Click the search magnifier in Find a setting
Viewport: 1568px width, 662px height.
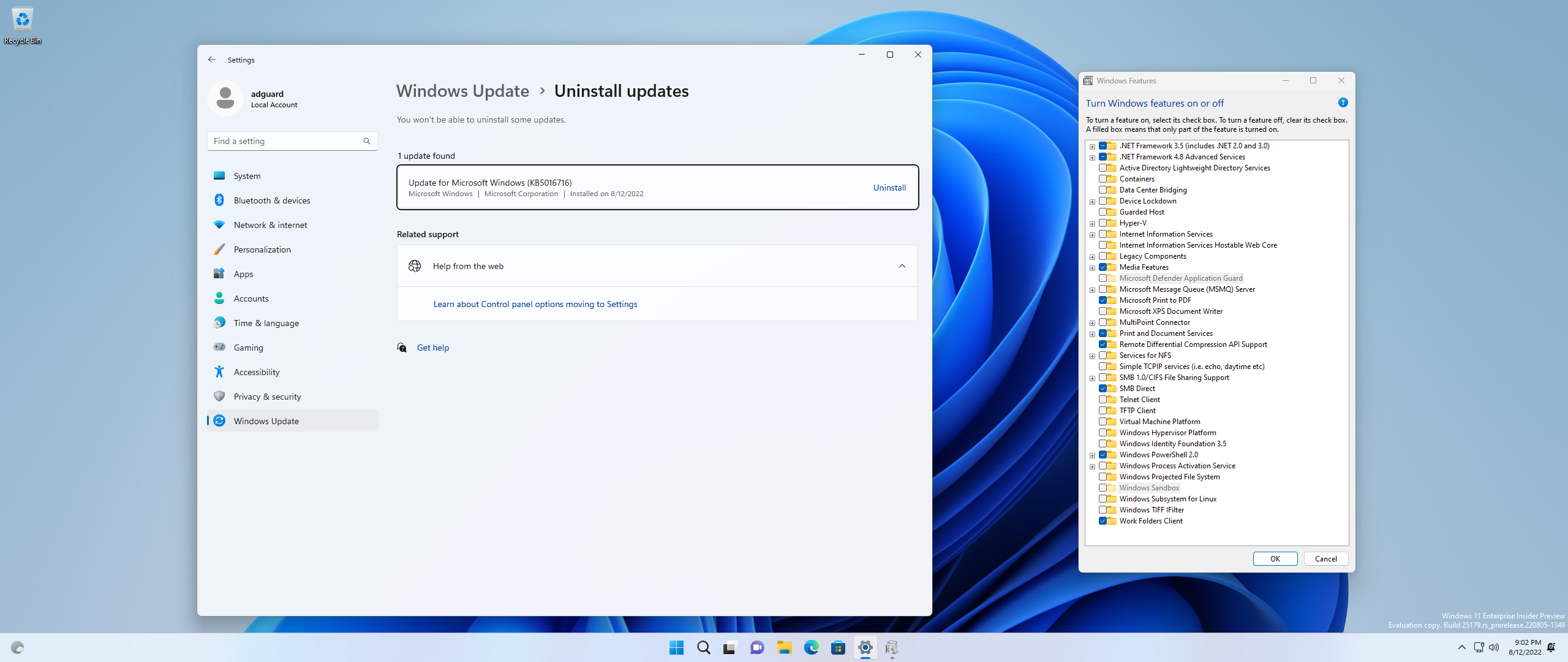click(367, 141)
